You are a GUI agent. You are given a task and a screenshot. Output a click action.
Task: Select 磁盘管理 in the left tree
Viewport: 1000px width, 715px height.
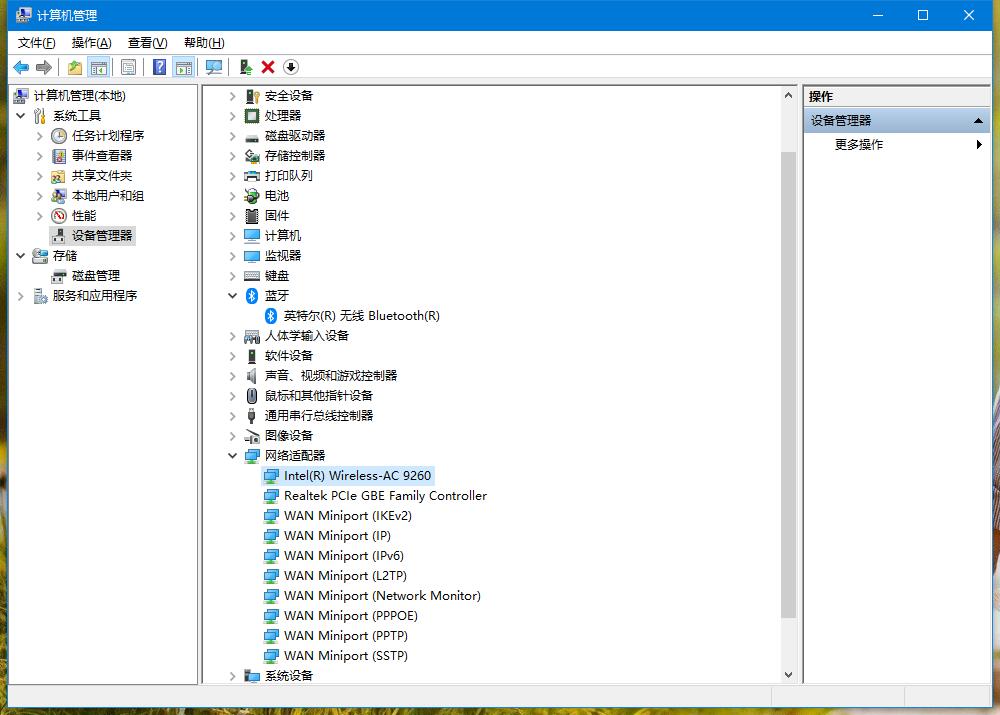[x=96, y=276]
